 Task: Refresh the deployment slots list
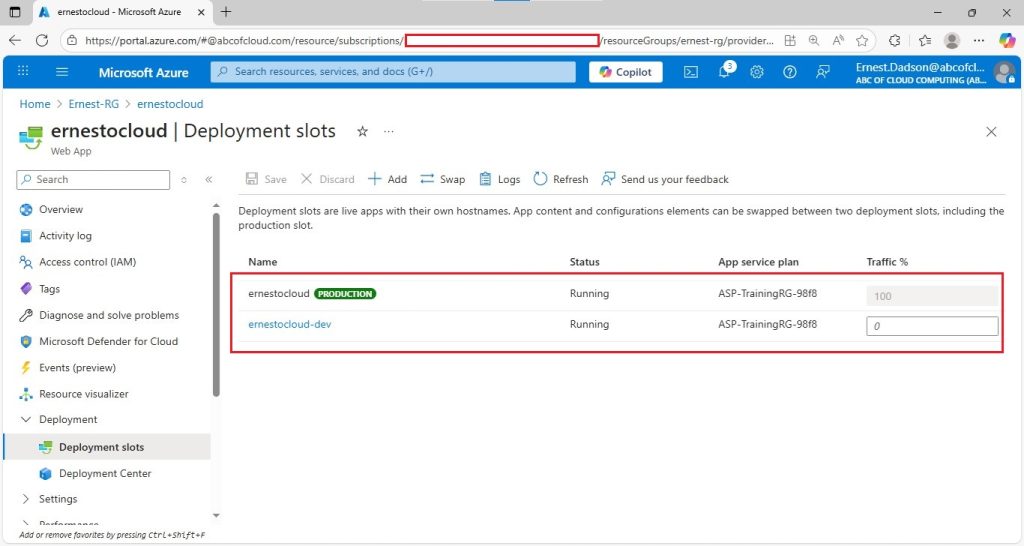(560, 179)
